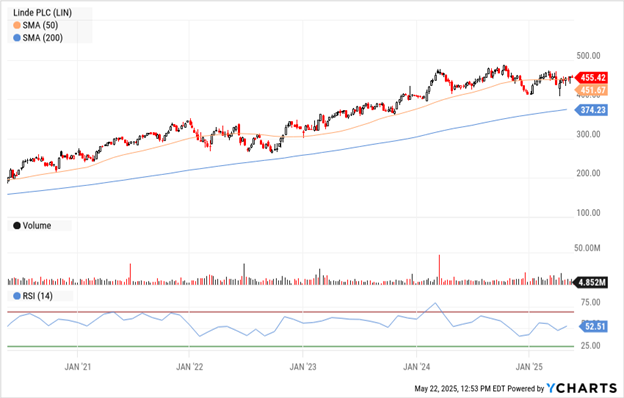Image resolution: width=624 pixels, height=398 pixels.
Task: Click the YCharts logo
Action: pyautogui.click(x=581, y=388)
